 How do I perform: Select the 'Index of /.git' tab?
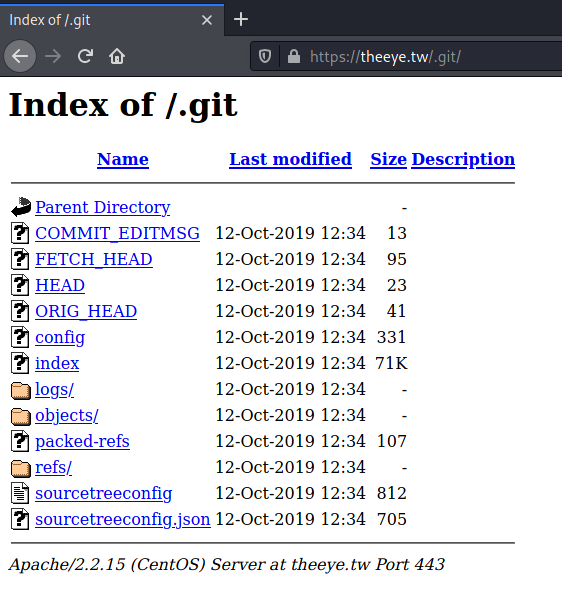click(x=112, y=20)
